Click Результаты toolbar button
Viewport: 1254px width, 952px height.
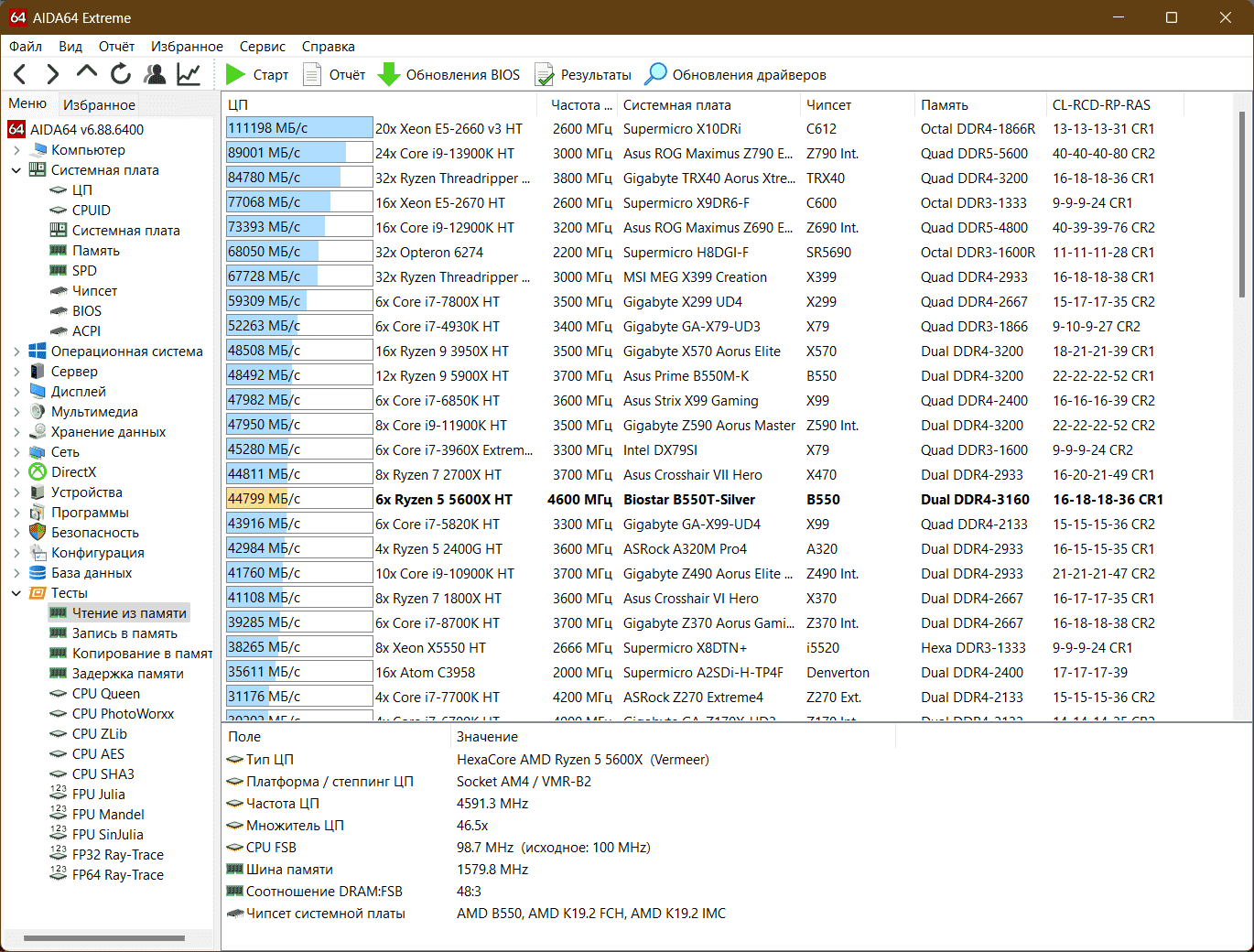[583, 75]
